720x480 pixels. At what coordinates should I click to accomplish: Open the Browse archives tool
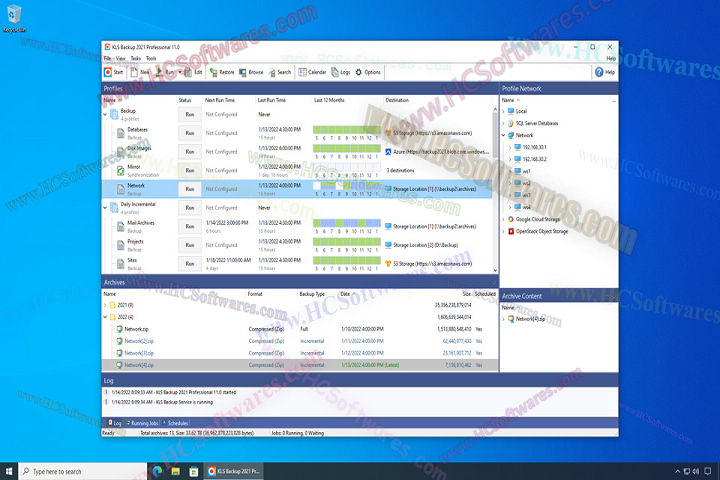click(251, 72)
